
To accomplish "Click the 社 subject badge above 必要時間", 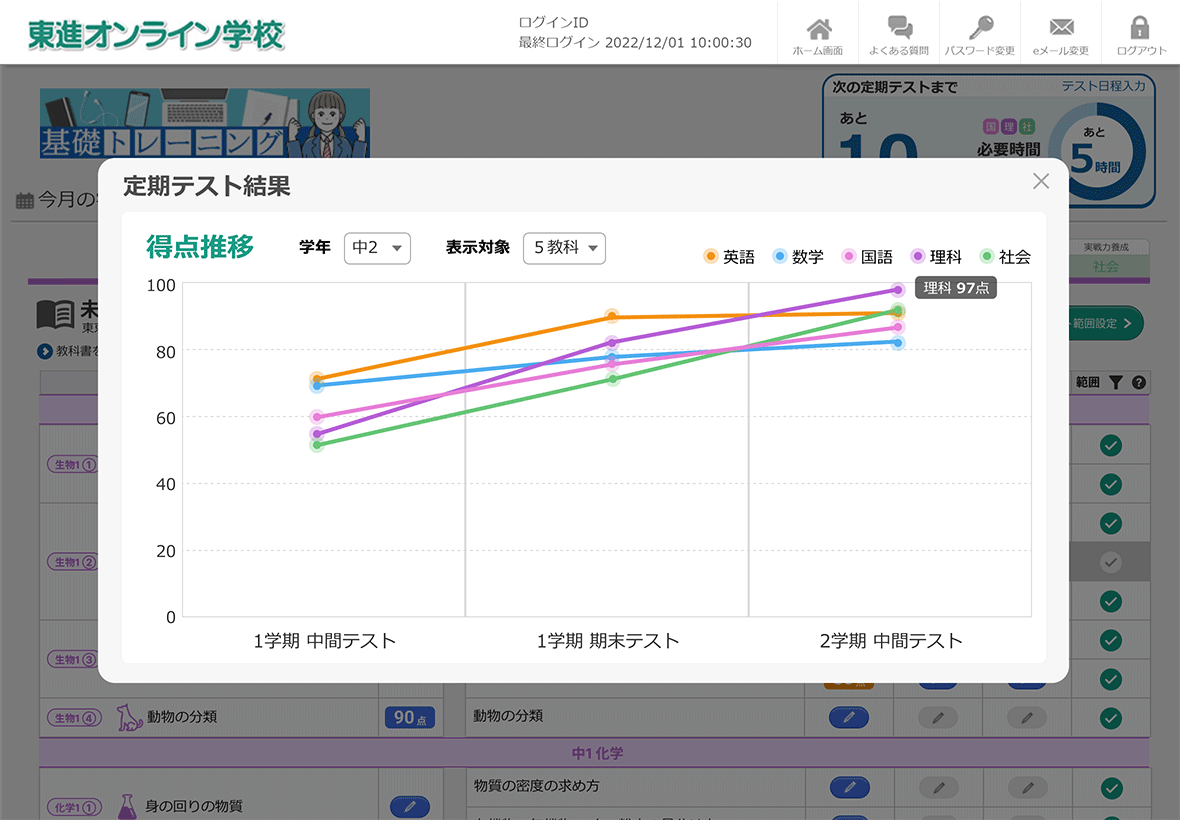I will (1026, 127).
